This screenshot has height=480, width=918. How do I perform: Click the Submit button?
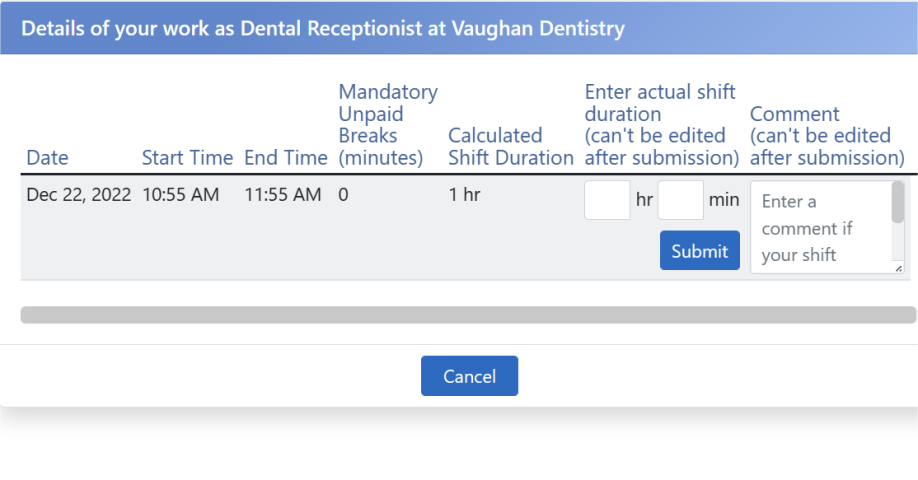click(x=700, y=251)
